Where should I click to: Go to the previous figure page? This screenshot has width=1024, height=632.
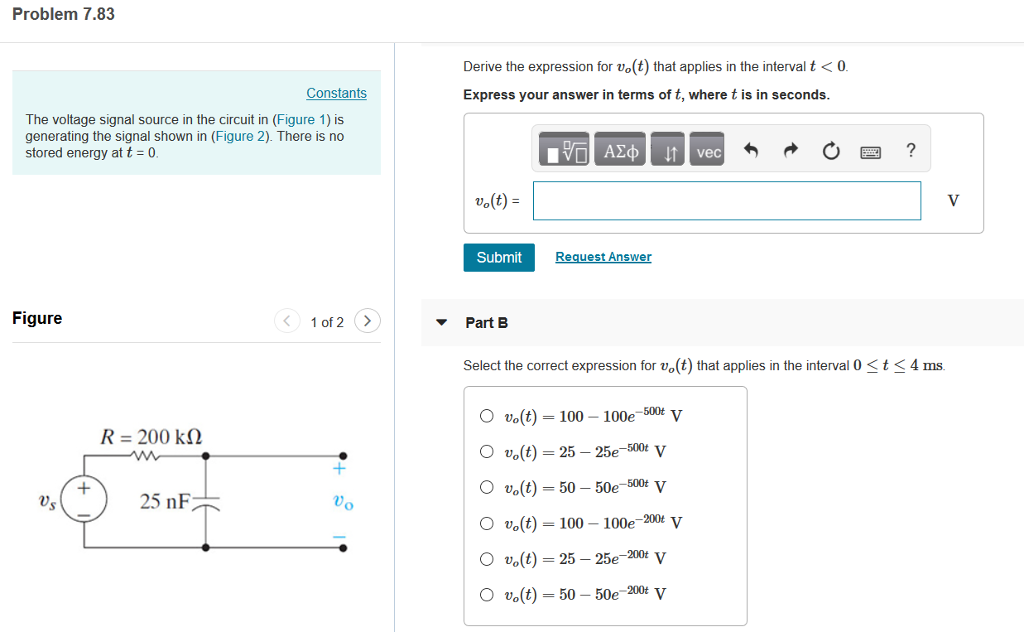click(287, 322)
